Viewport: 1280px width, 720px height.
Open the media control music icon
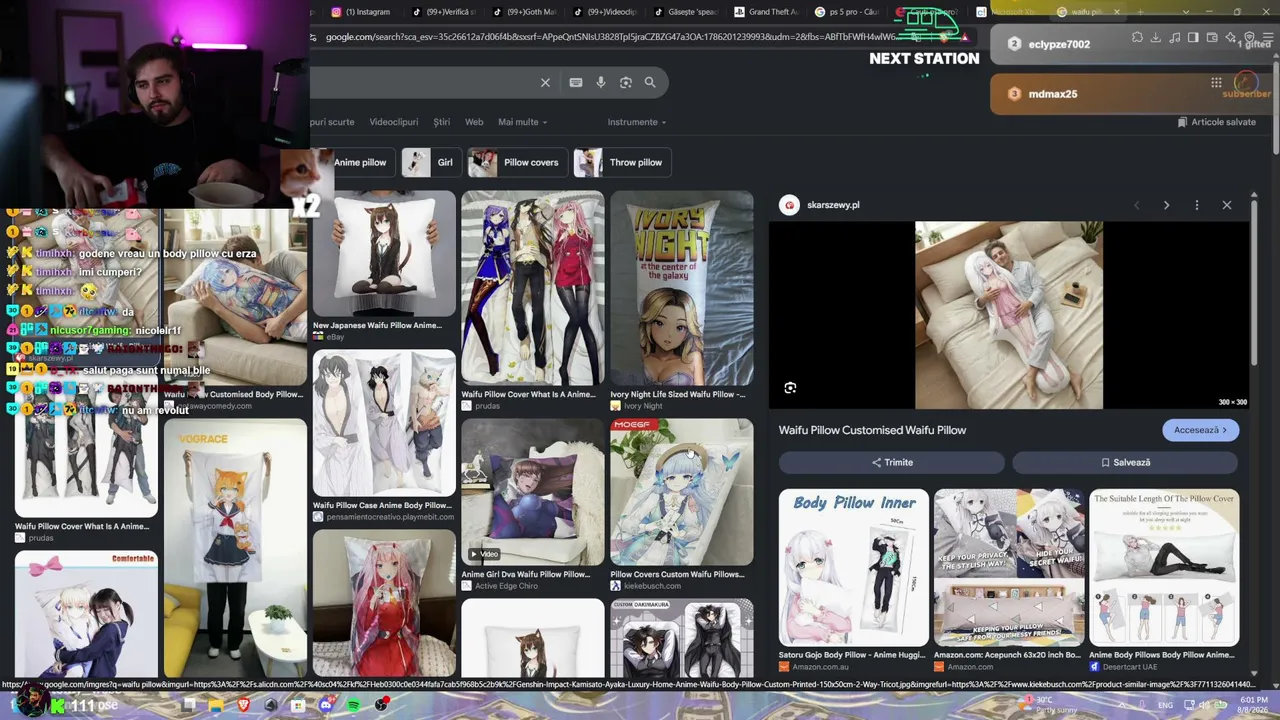click(x=1175, y=38)
